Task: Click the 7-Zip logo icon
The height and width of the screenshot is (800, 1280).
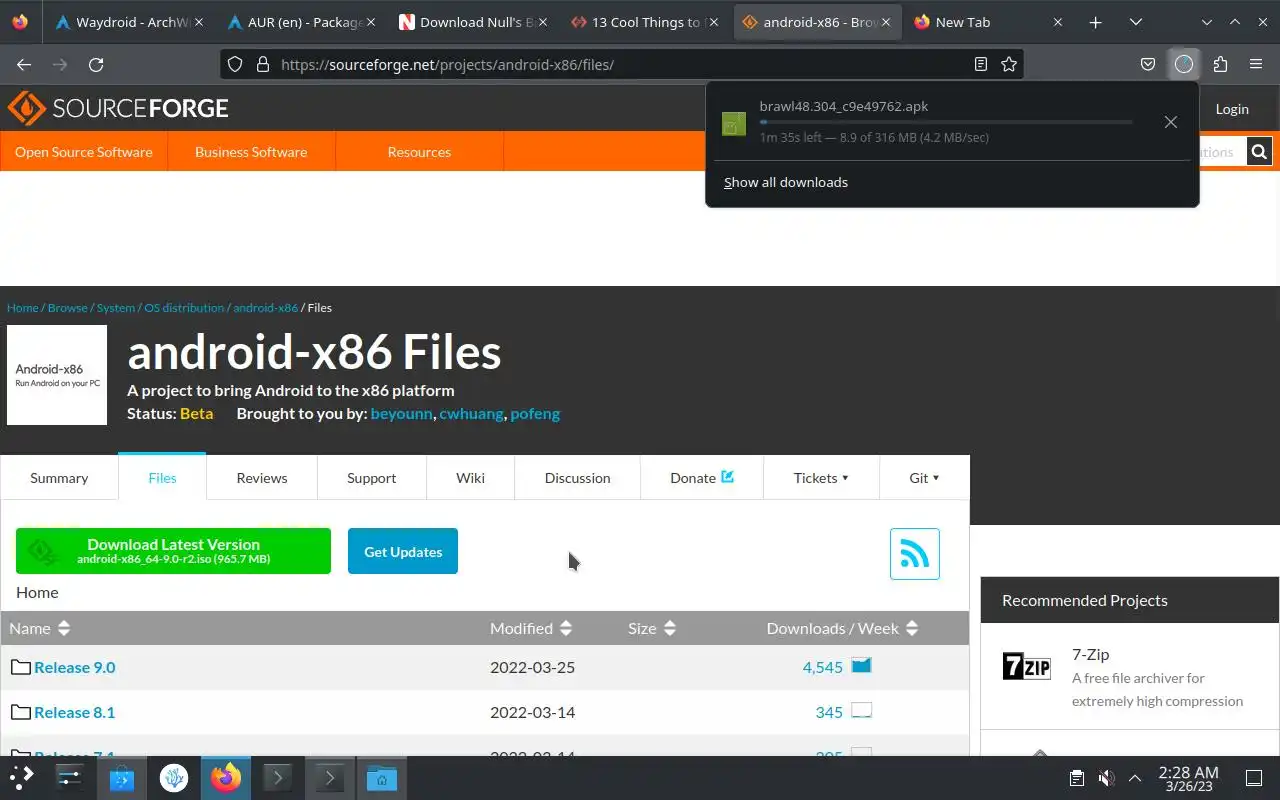Action: (1027, 666)
